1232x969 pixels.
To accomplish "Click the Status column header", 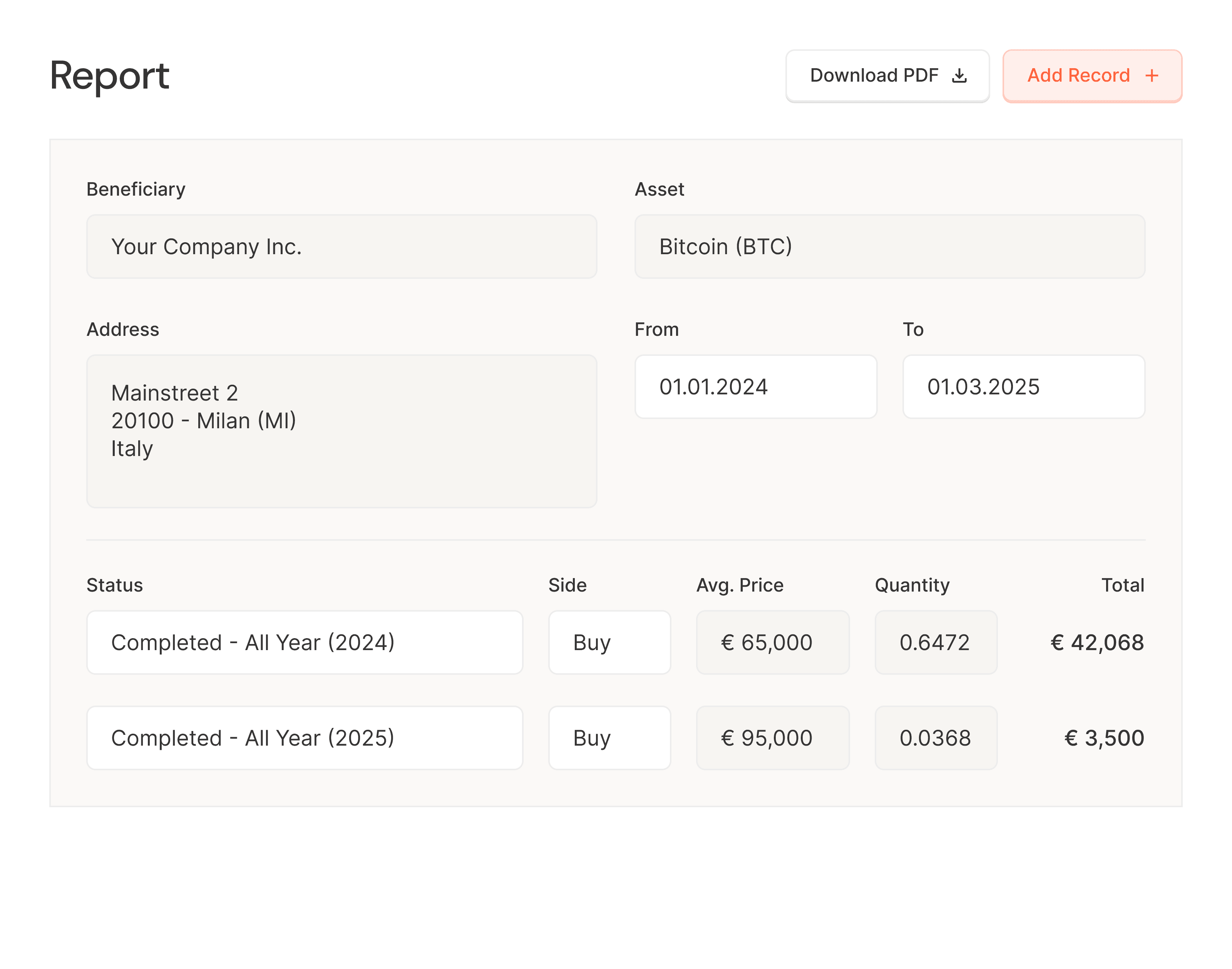I will (x=115, y=585).
